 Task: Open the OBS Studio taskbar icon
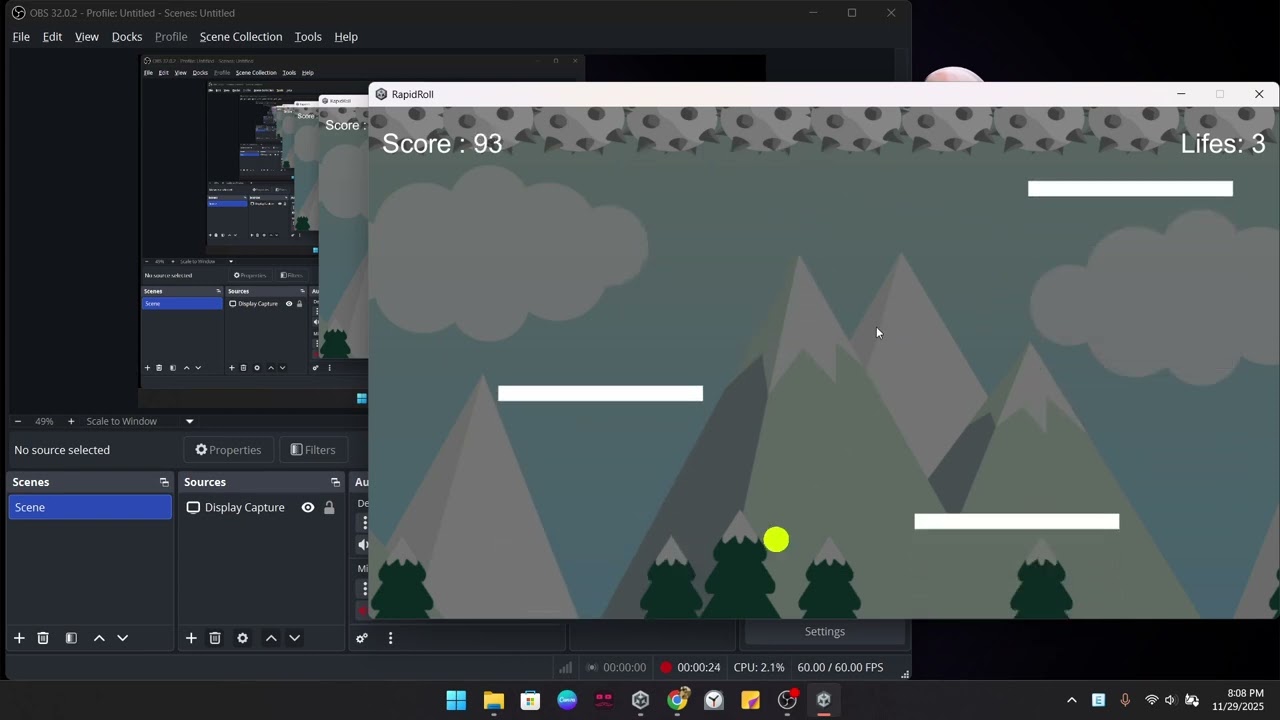tap(787, 700)
